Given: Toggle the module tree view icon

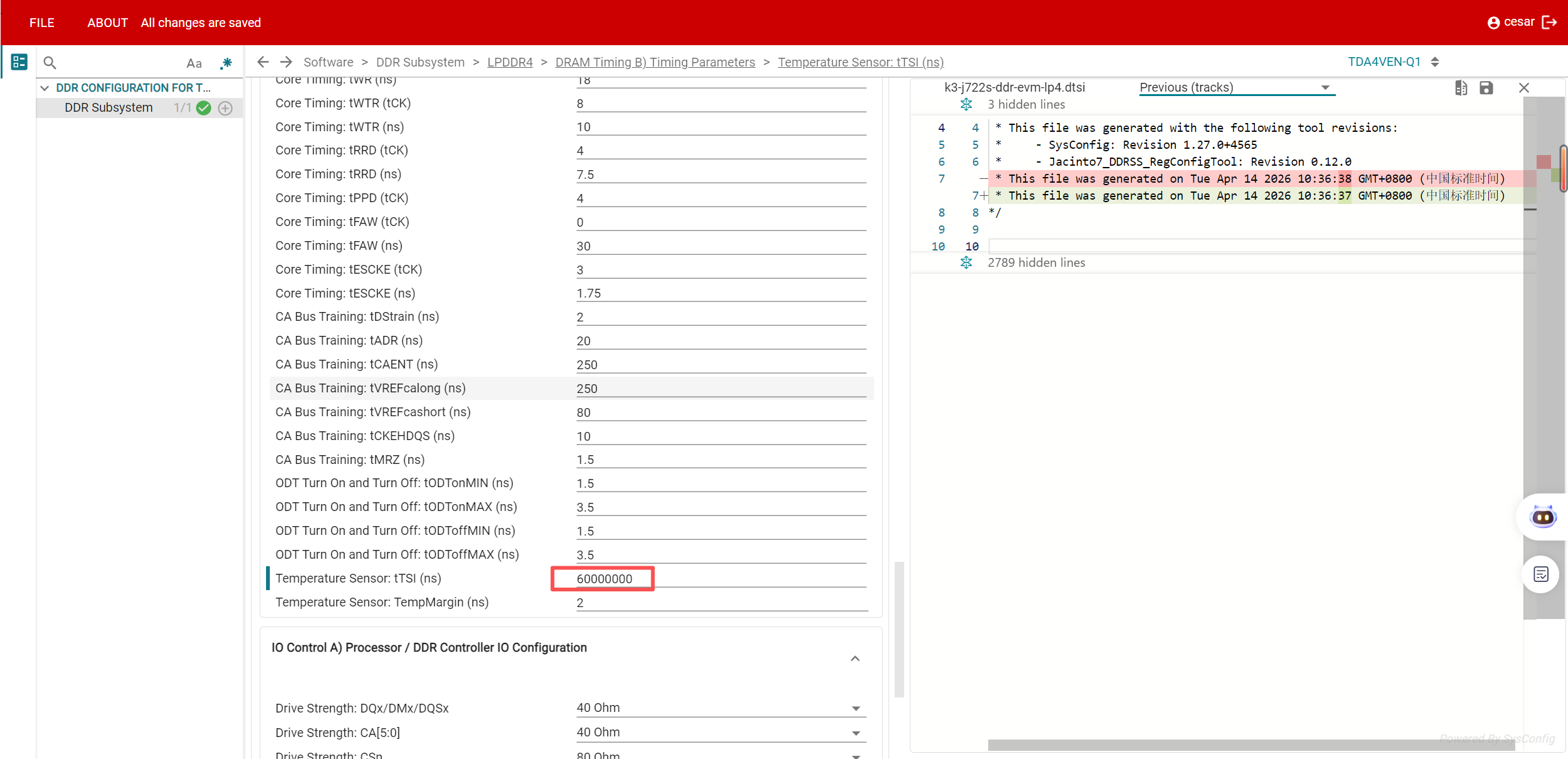Looking at the screenshot, I should (19, 62).
